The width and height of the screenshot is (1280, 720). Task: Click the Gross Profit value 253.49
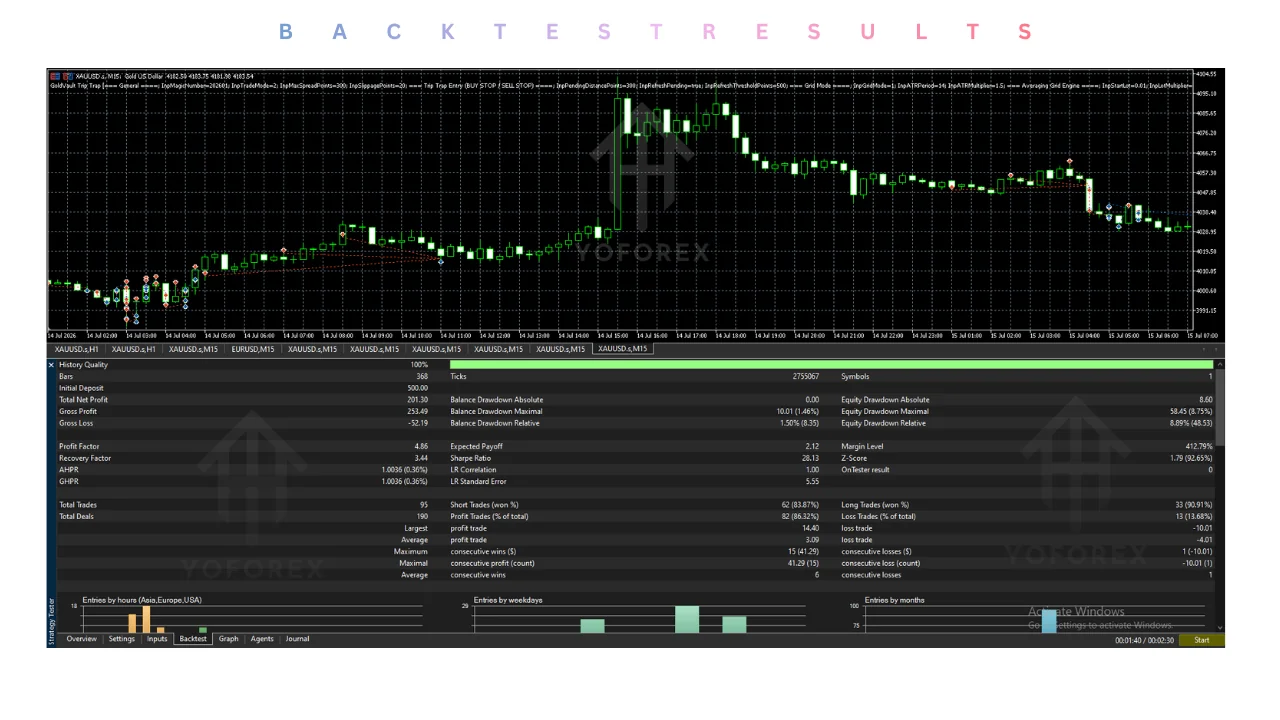pyautogui.click(x=417, y=411)
